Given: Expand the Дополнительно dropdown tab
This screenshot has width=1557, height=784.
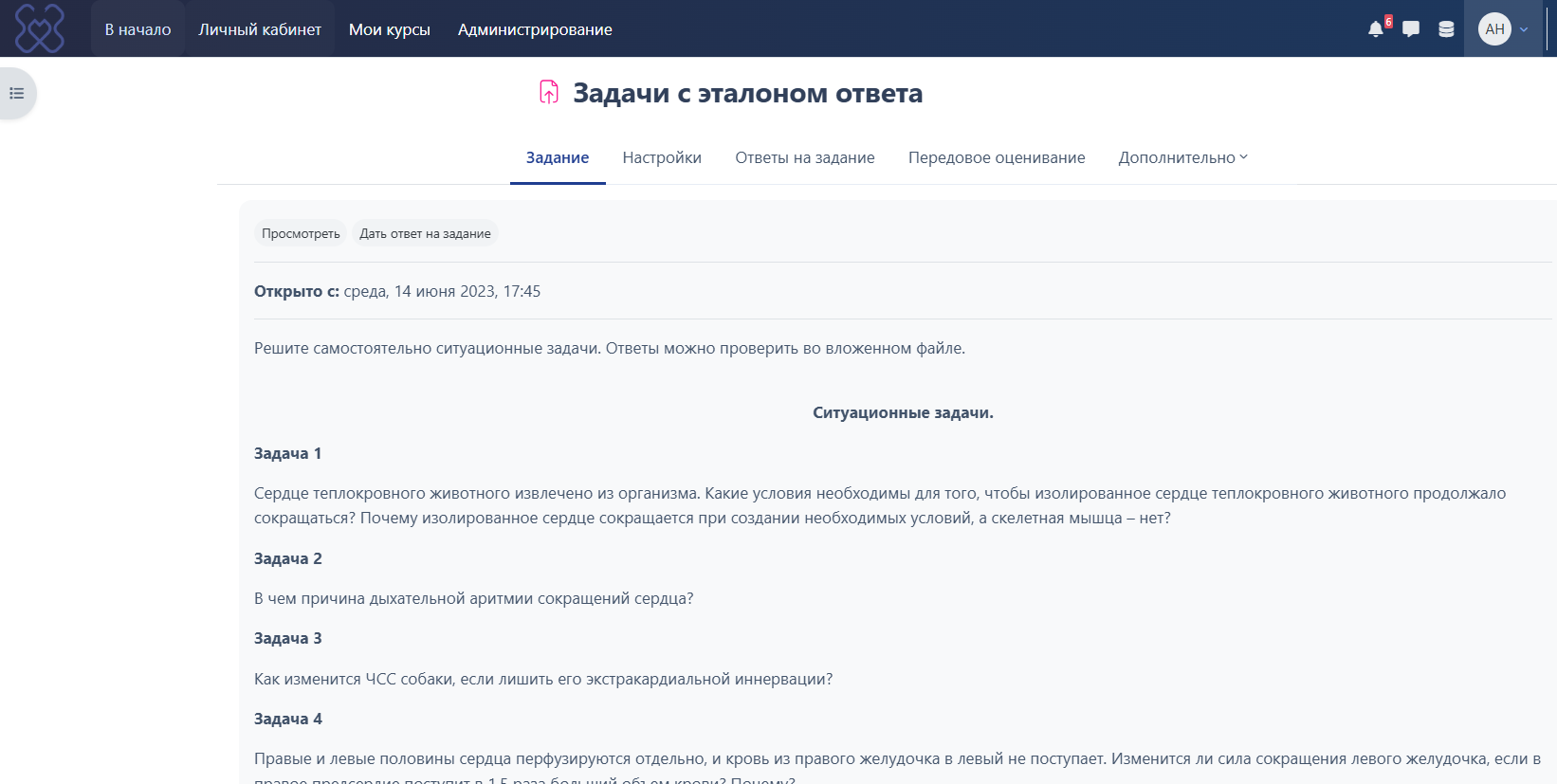Looking at the screenshot, I should [1183, 157].
